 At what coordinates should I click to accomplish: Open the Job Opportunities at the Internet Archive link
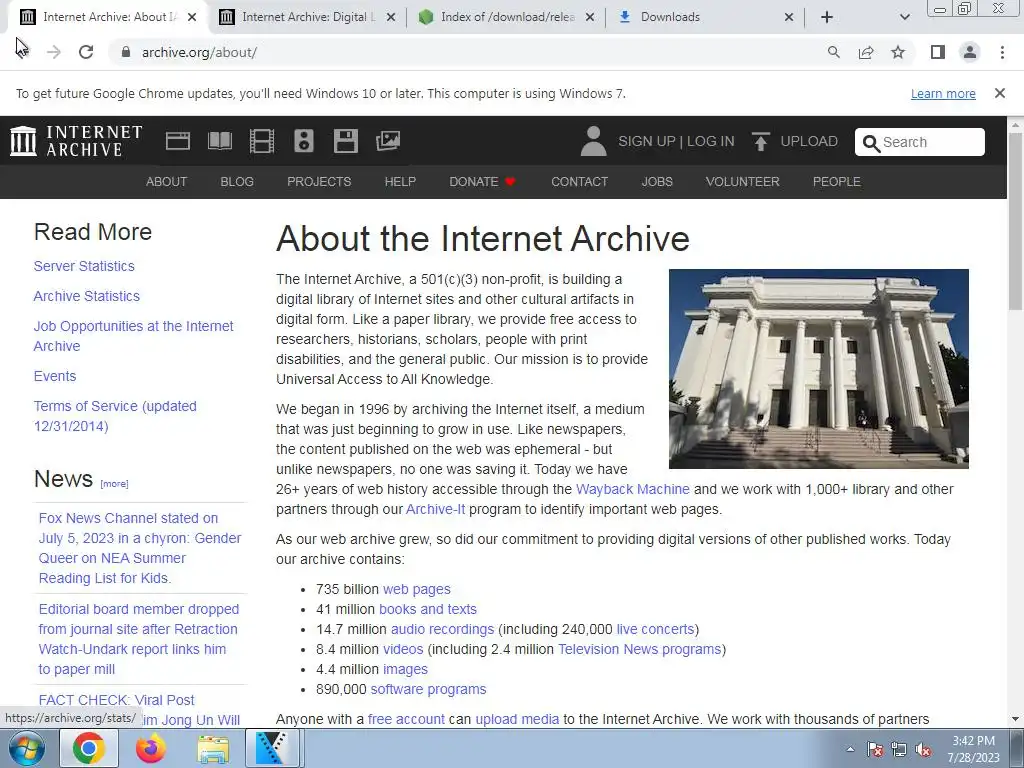coord(133,336)
